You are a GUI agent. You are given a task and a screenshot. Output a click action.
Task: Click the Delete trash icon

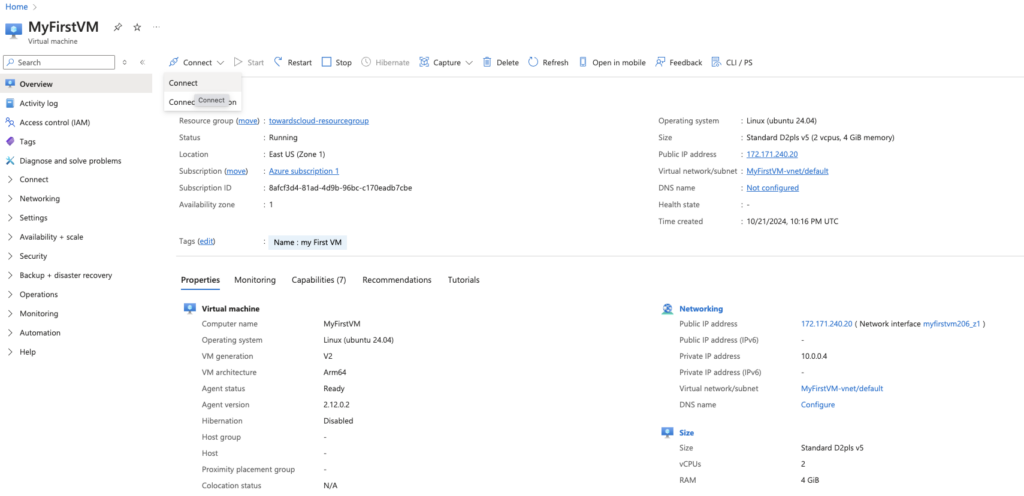coord(487,62)
